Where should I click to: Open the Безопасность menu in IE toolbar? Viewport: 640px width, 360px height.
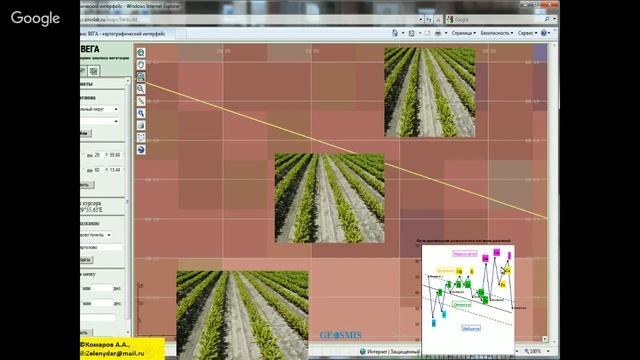pyautogui.click(x=496, y=33)
